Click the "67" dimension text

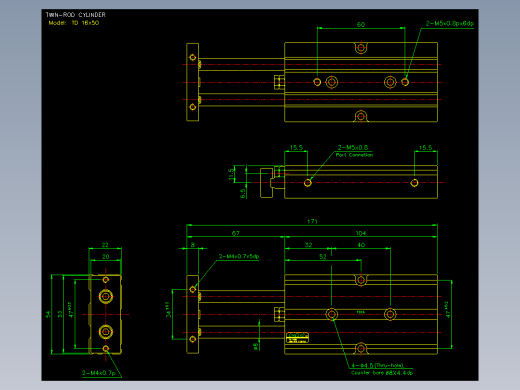pos(235,233)
